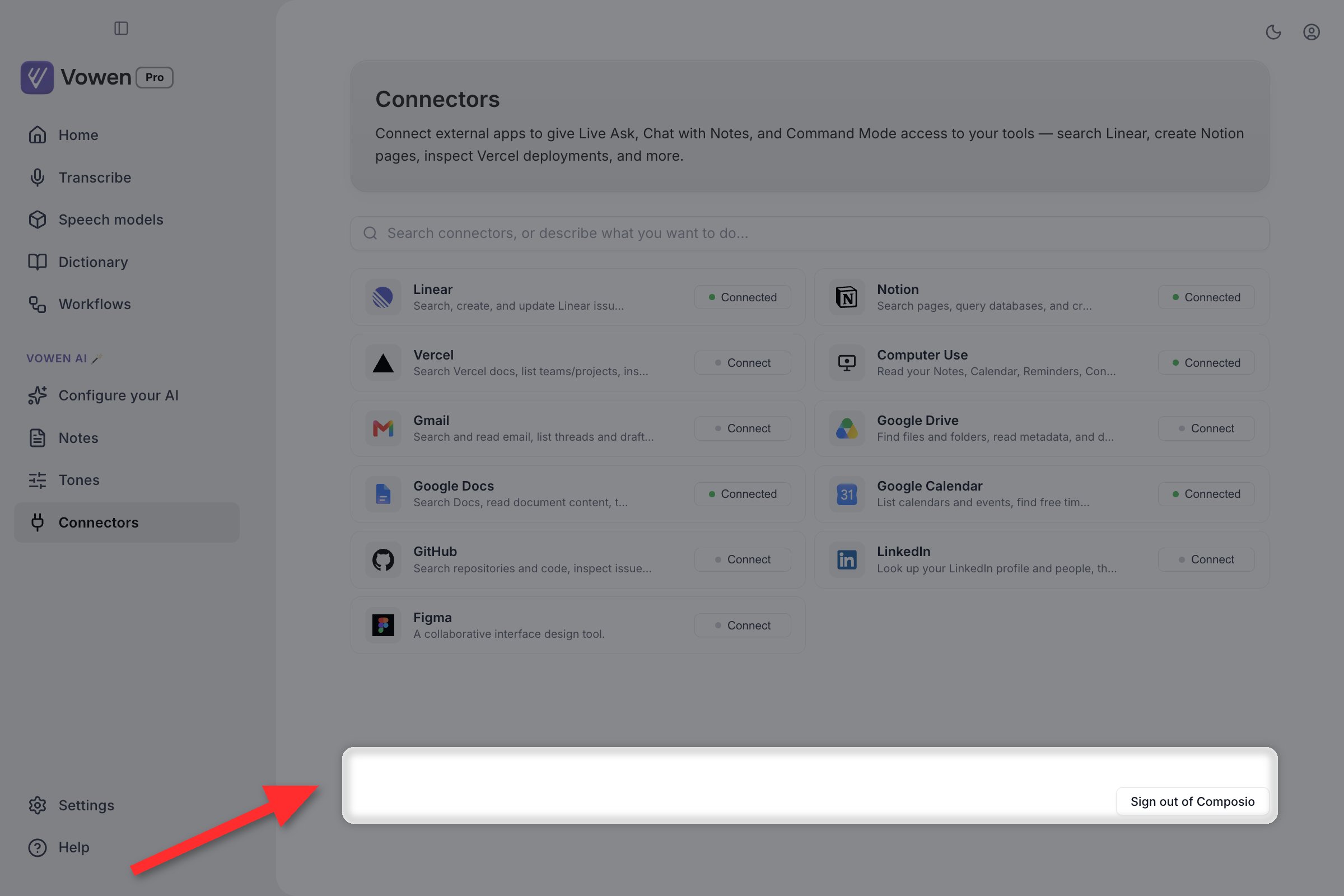Connect the LinkedIn connector
This screenshot has height=896, width=1344.
coord(1206,559)
